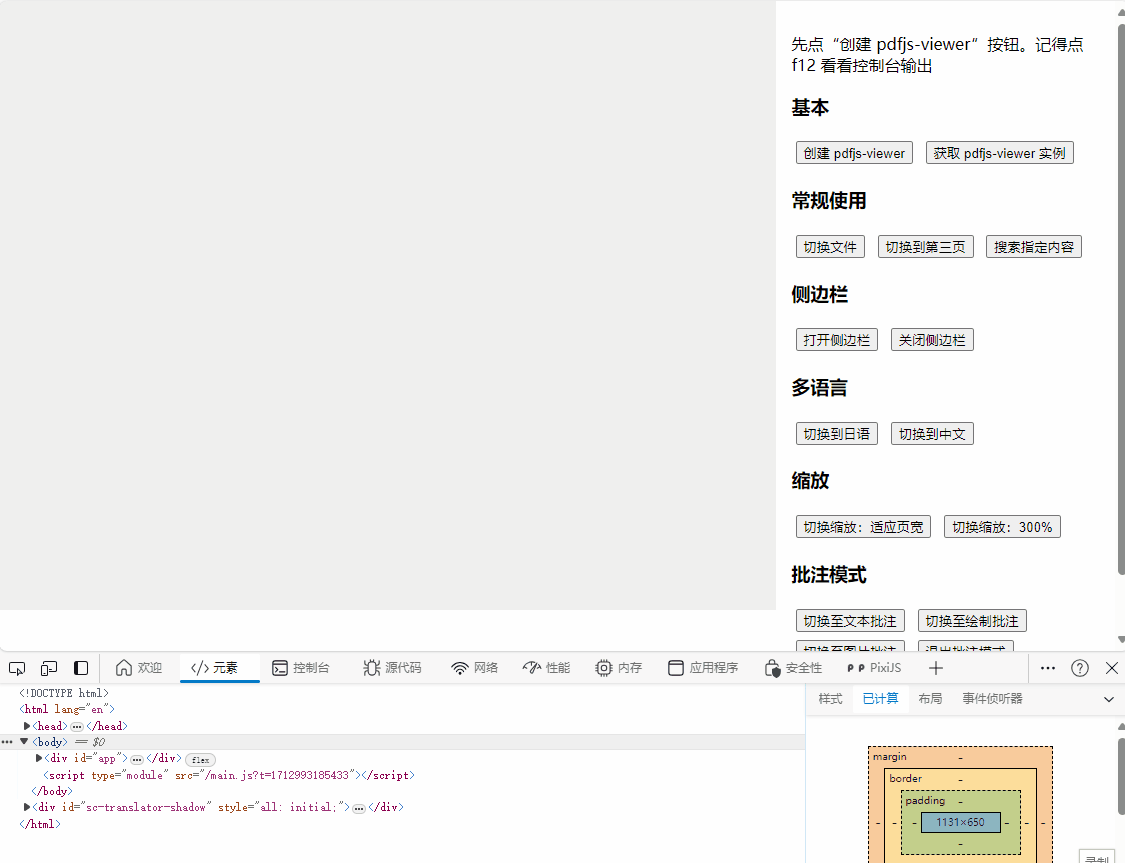
Task: Open the 事件侦听器 (Event Listeners) sidebar tab
Action: [x=992, y=699]
